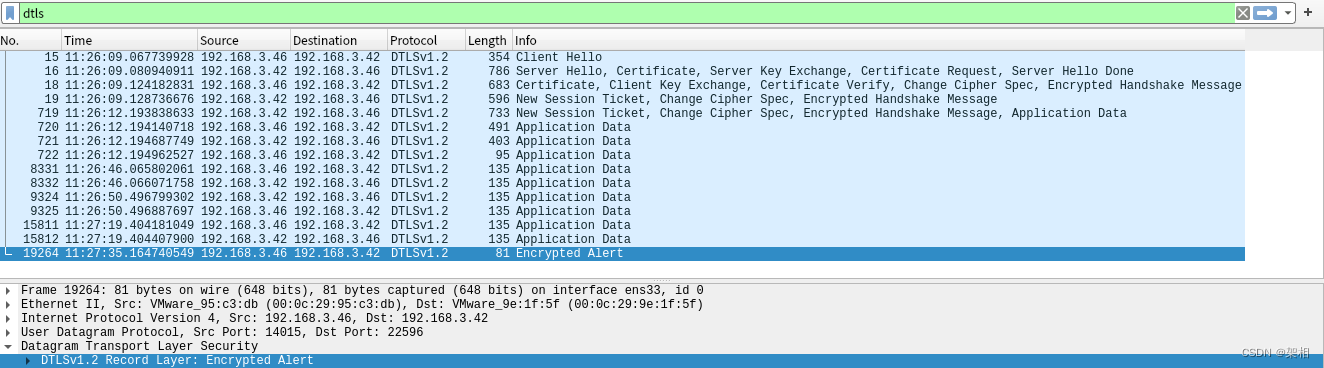Add a filter button with plus icon
Screen dimensions: 1324x368
pos(1308,12)
